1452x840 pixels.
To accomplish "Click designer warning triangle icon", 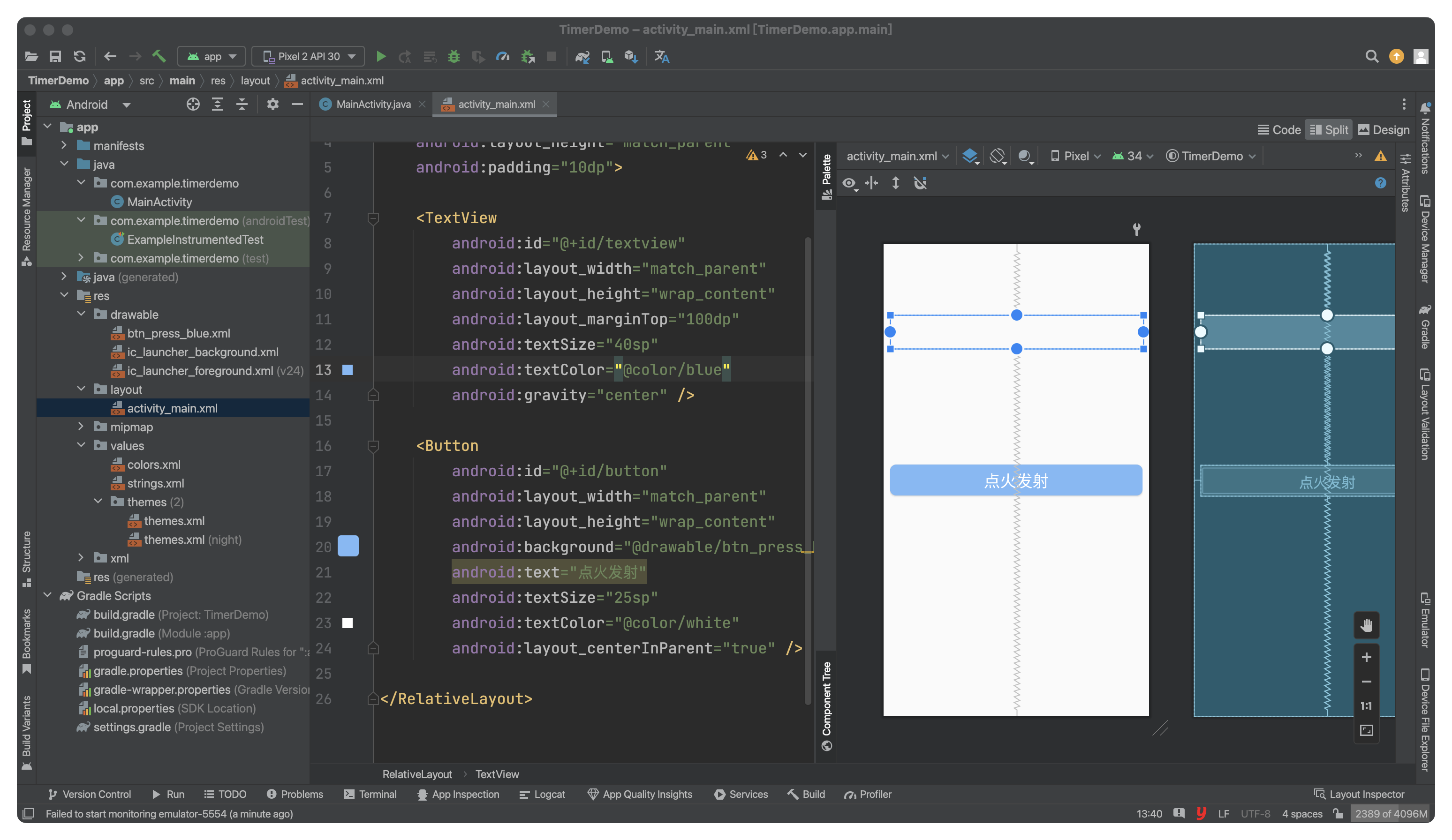I will (x=1381, y=156).
